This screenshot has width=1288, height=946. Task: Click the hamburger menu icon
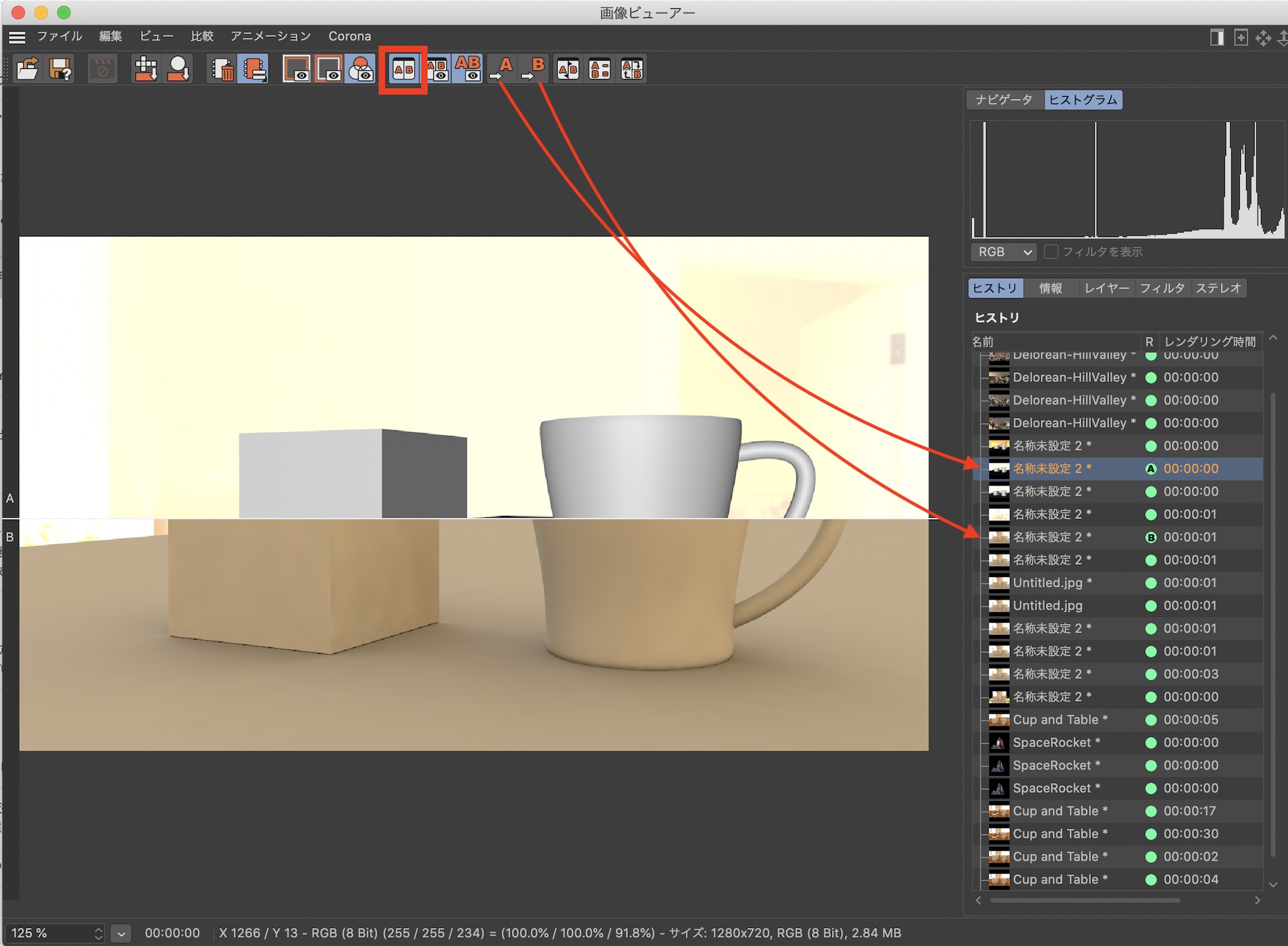point(17,37)
